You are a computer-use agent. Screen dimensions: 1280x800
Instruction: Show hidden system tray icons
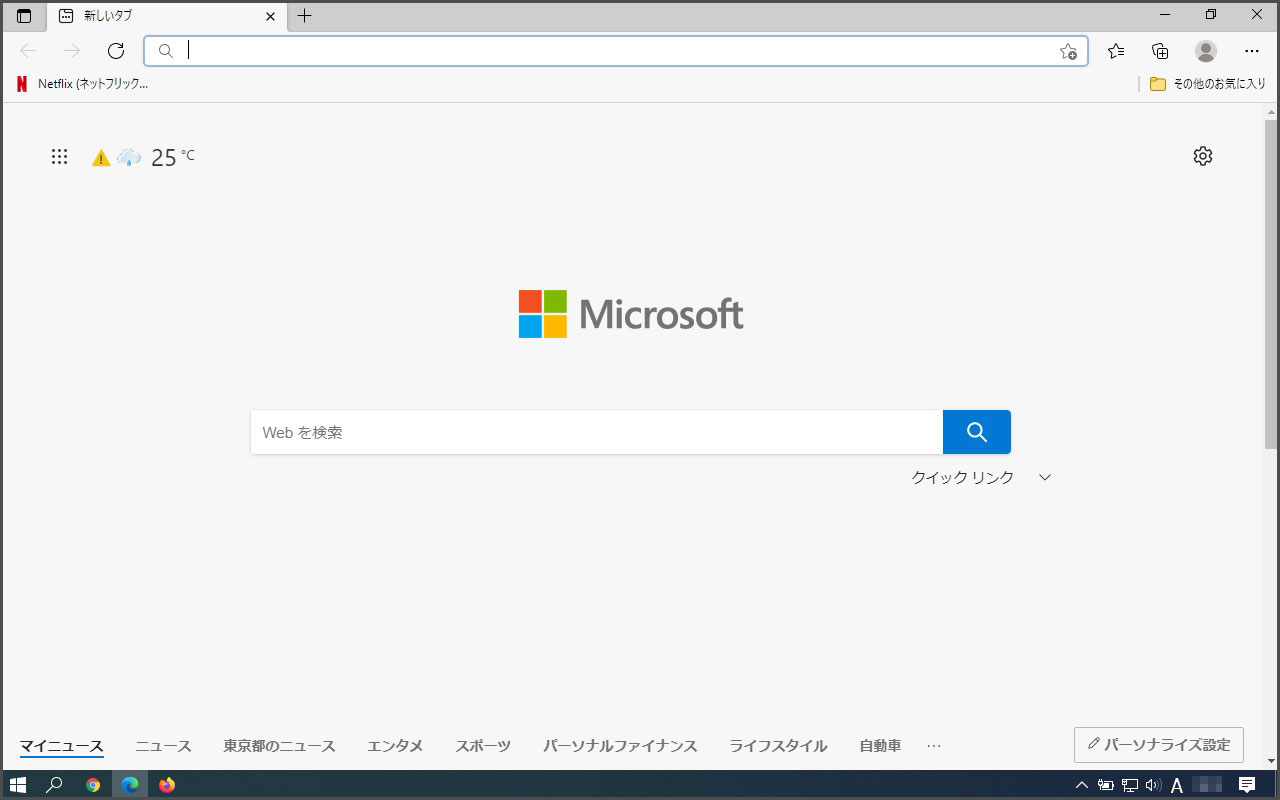[x=1082, y=785]
